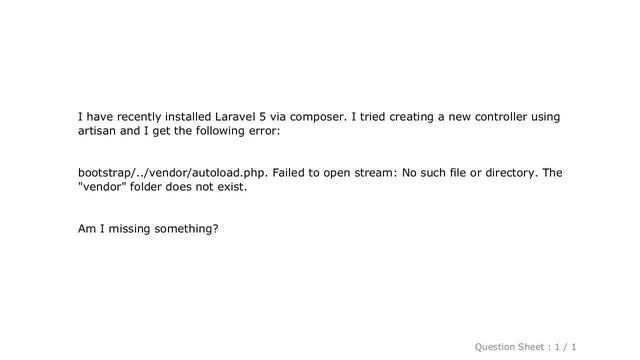Click the word 'using' ending first line

click(545, 118)
